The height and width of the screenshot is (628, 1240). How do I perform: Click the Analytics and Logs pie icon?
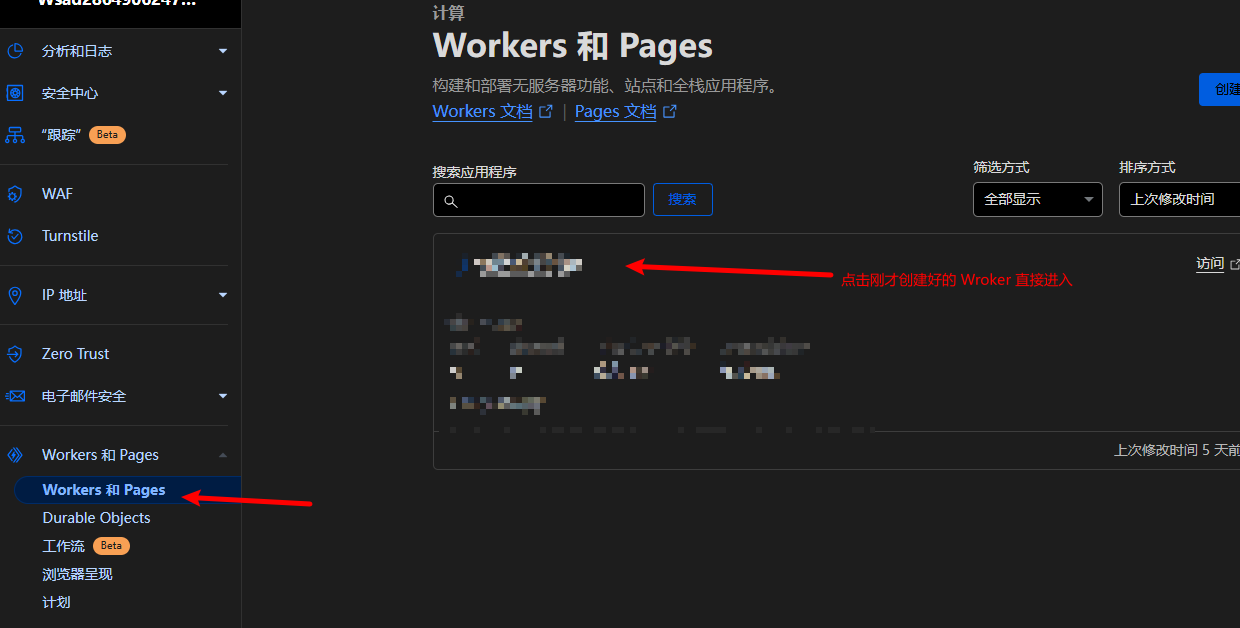15,51
